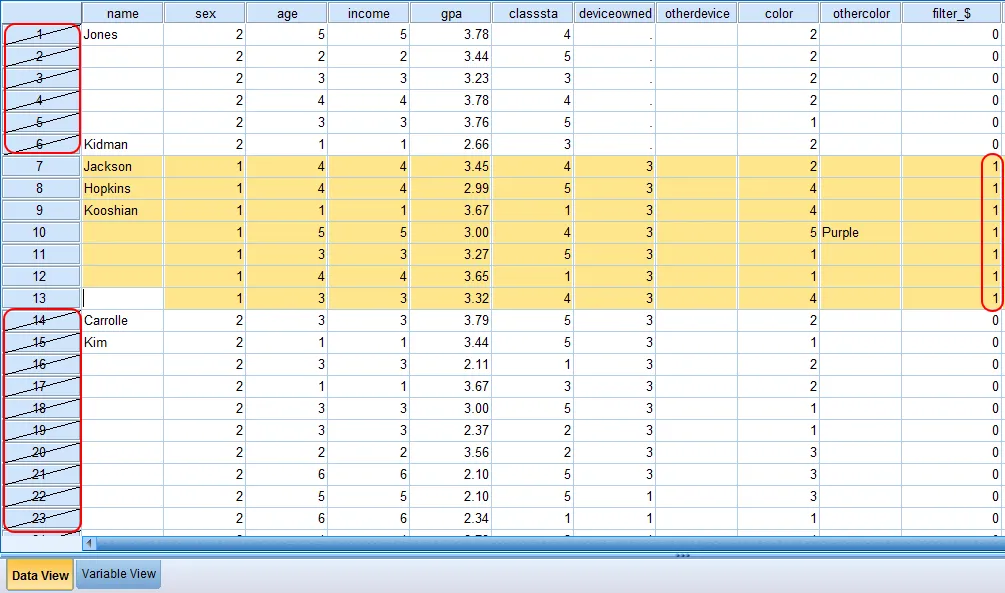Click the Purple othercolor cell
1005x593 pixels.
click(859, 232)
